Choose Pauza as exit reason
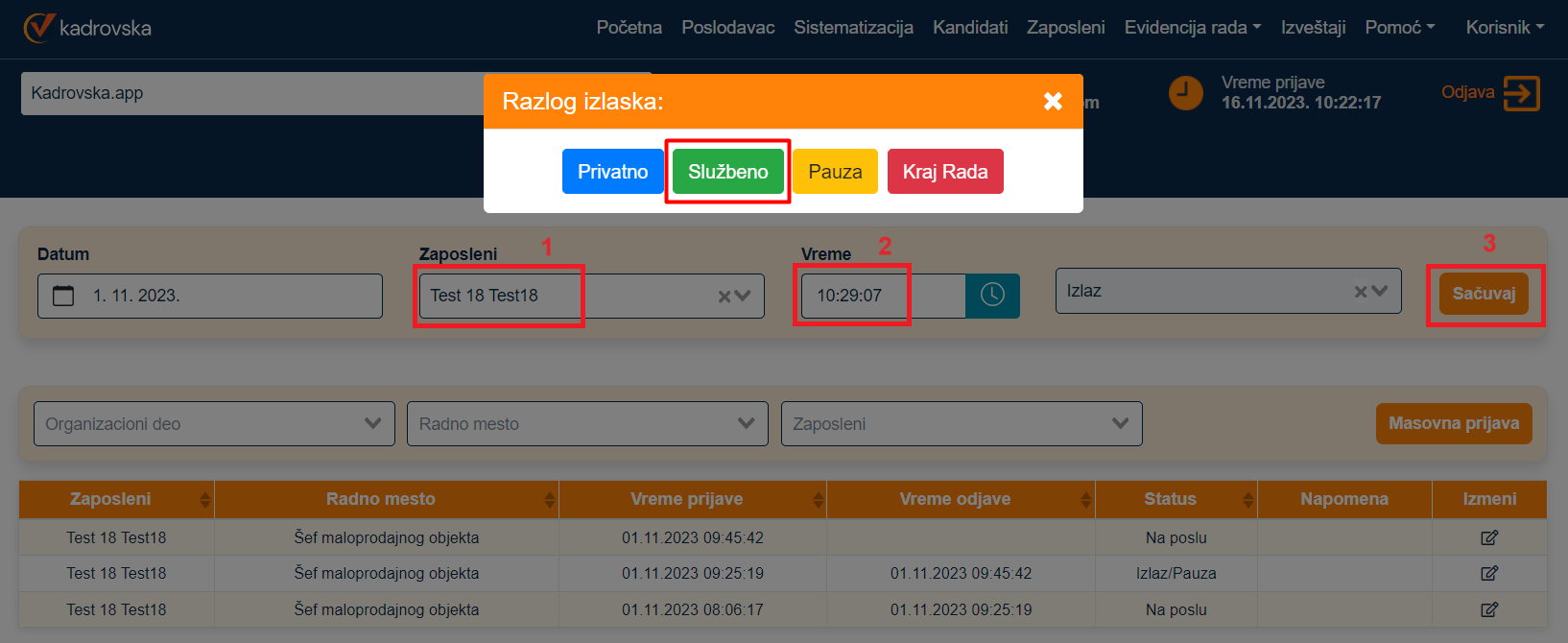Screen dimensions: 1568x643 click(834, 172)
